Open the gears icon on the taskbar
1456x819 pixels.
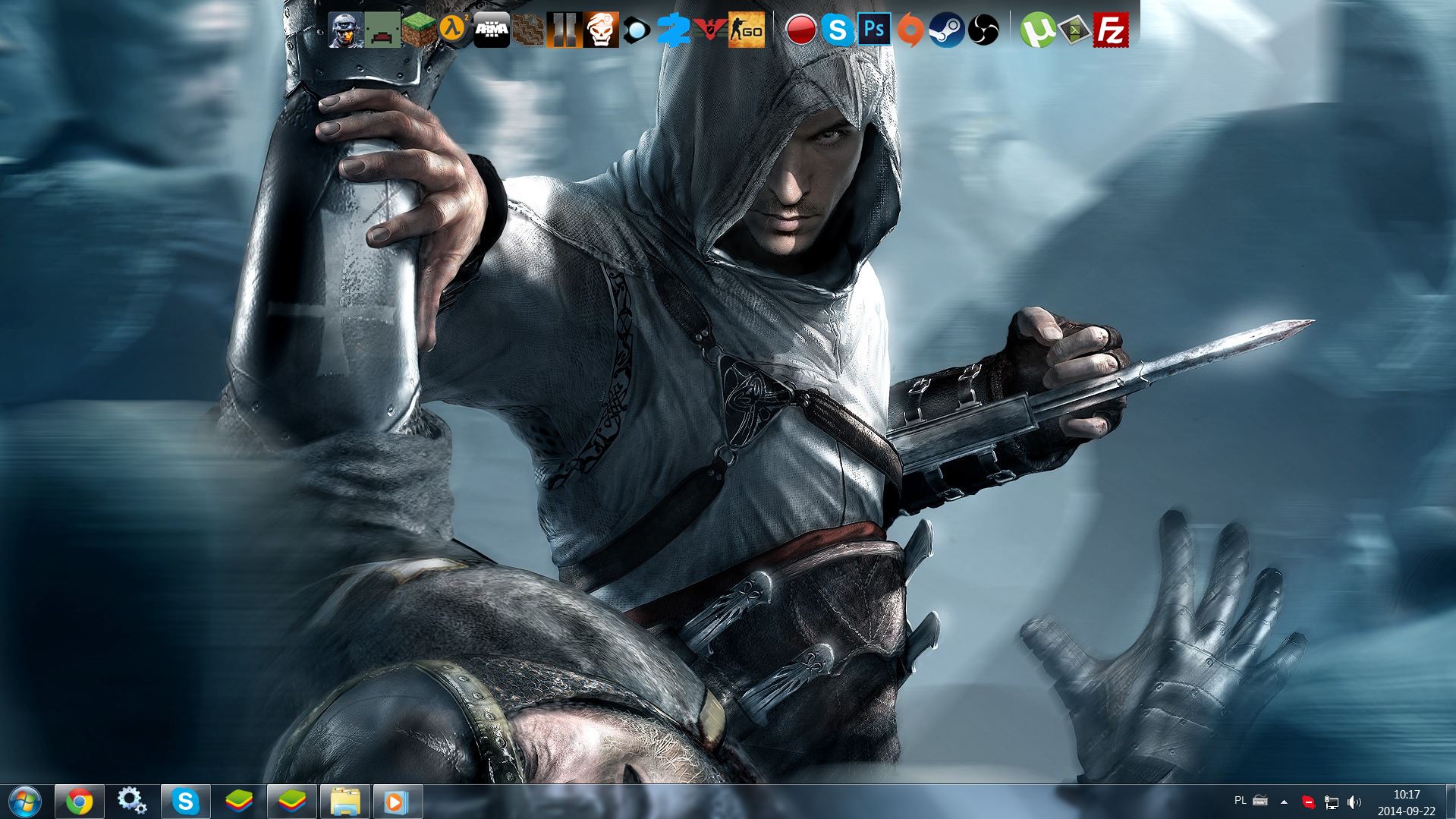click(x=132, y=802)
